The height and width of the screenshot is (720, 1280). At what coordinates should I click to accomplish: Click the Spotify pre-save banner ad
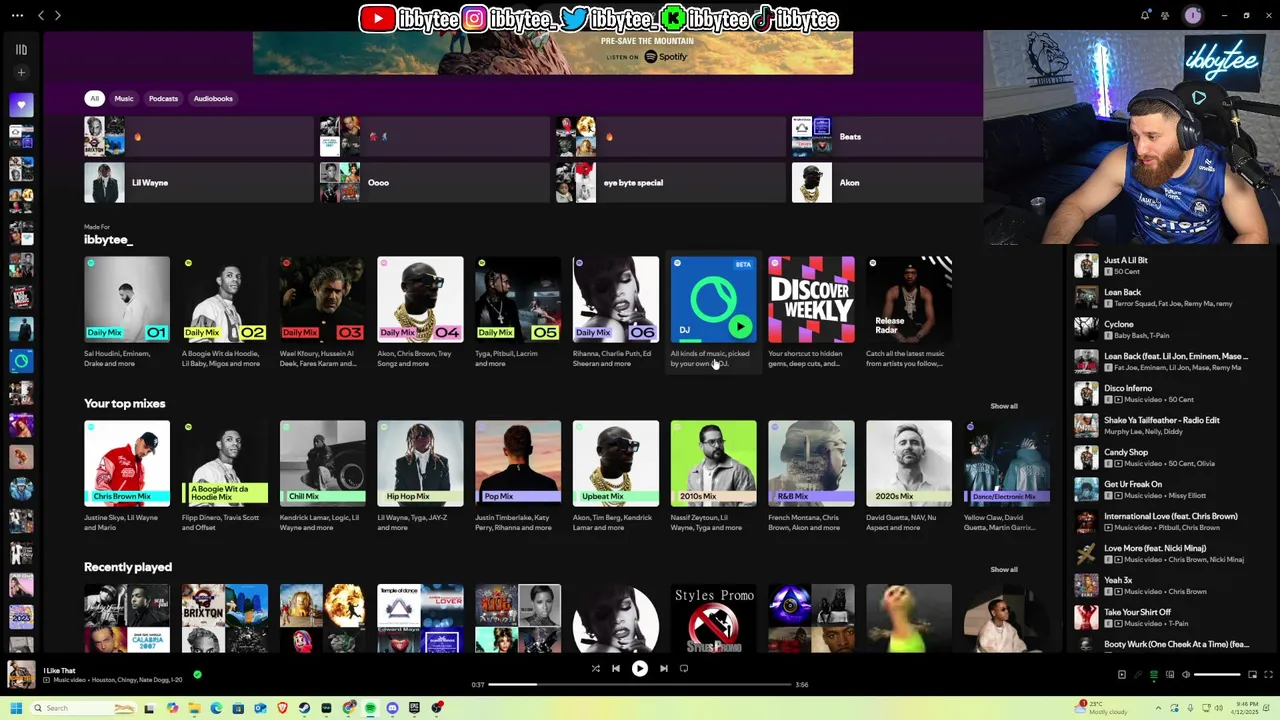553,53
